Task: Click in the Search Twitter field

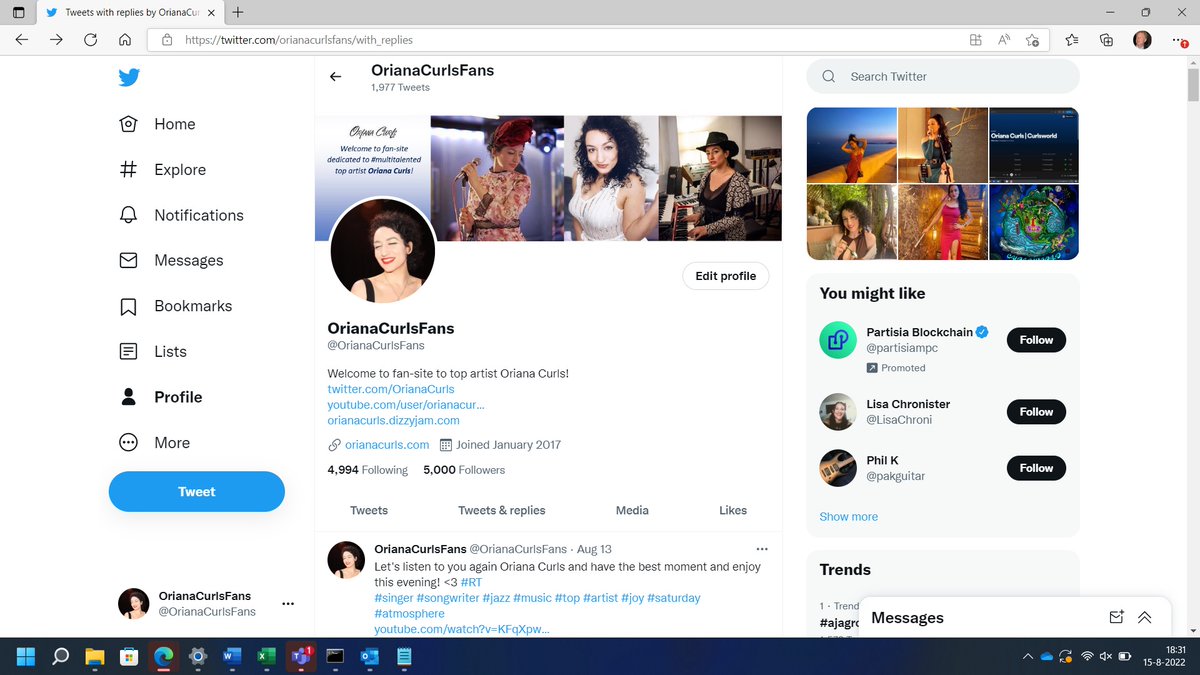Action: click(x=943, y=76)
